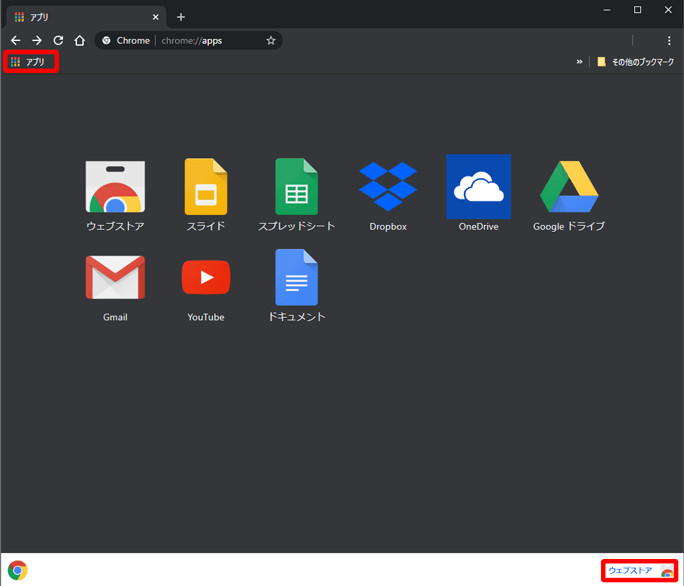This screenshot has width=684, height=586.
Task: Open the その他のブックマーク folder
Action: 636,62
